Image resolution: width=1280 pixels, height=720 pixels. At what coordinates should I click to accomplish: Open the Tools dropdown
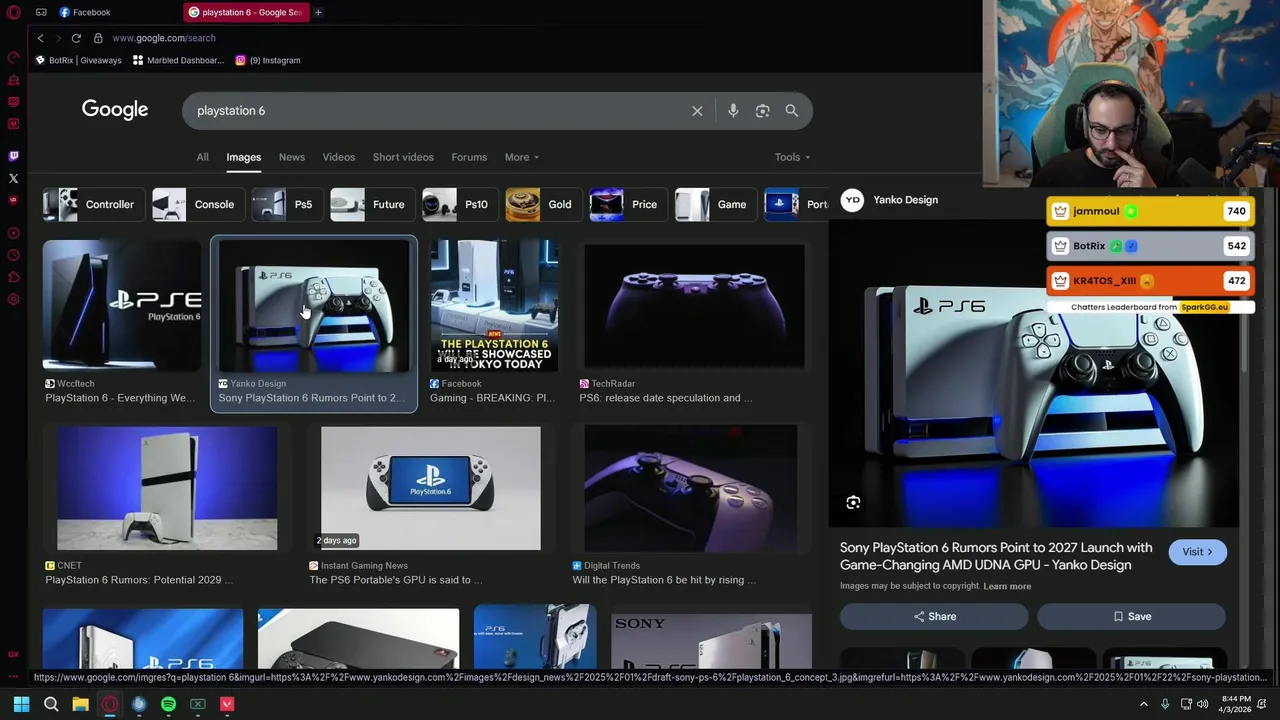792,157
